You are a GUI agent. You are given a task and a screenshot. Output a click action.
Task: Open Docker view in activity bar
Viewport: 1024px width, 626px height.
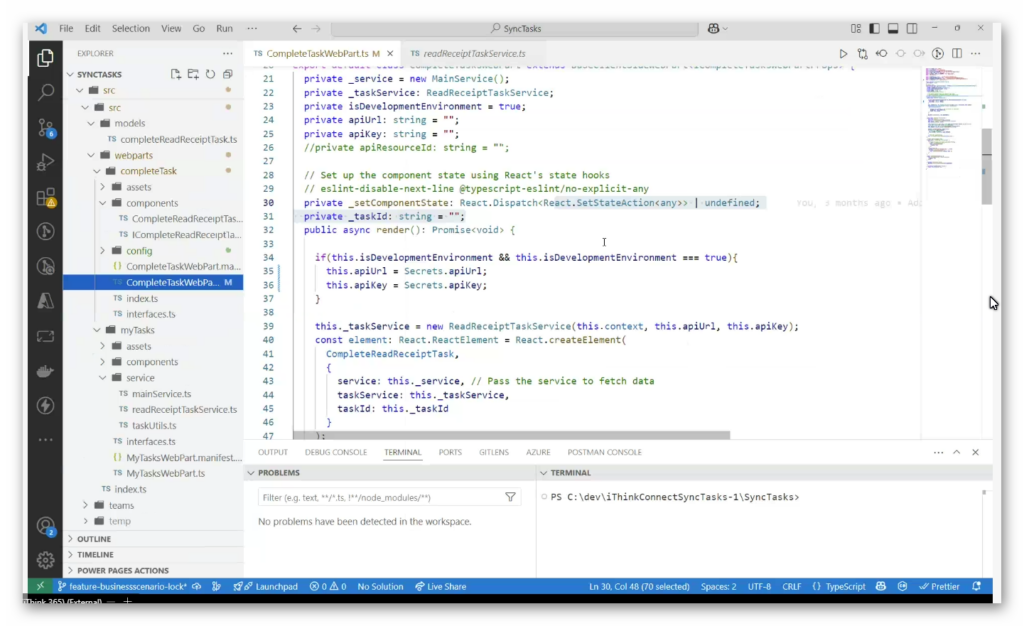point(45,371)
